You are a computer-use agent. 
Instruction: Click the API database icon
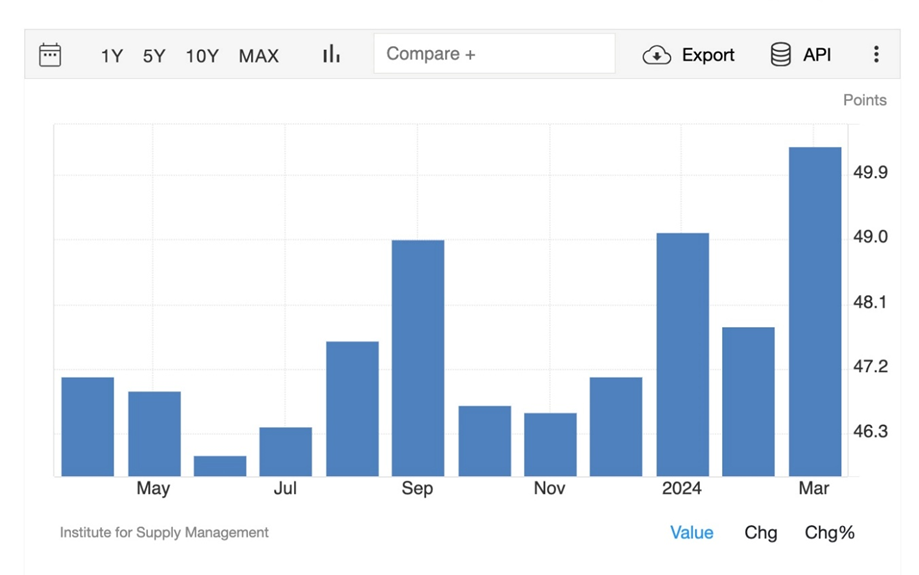click(780, 55)
